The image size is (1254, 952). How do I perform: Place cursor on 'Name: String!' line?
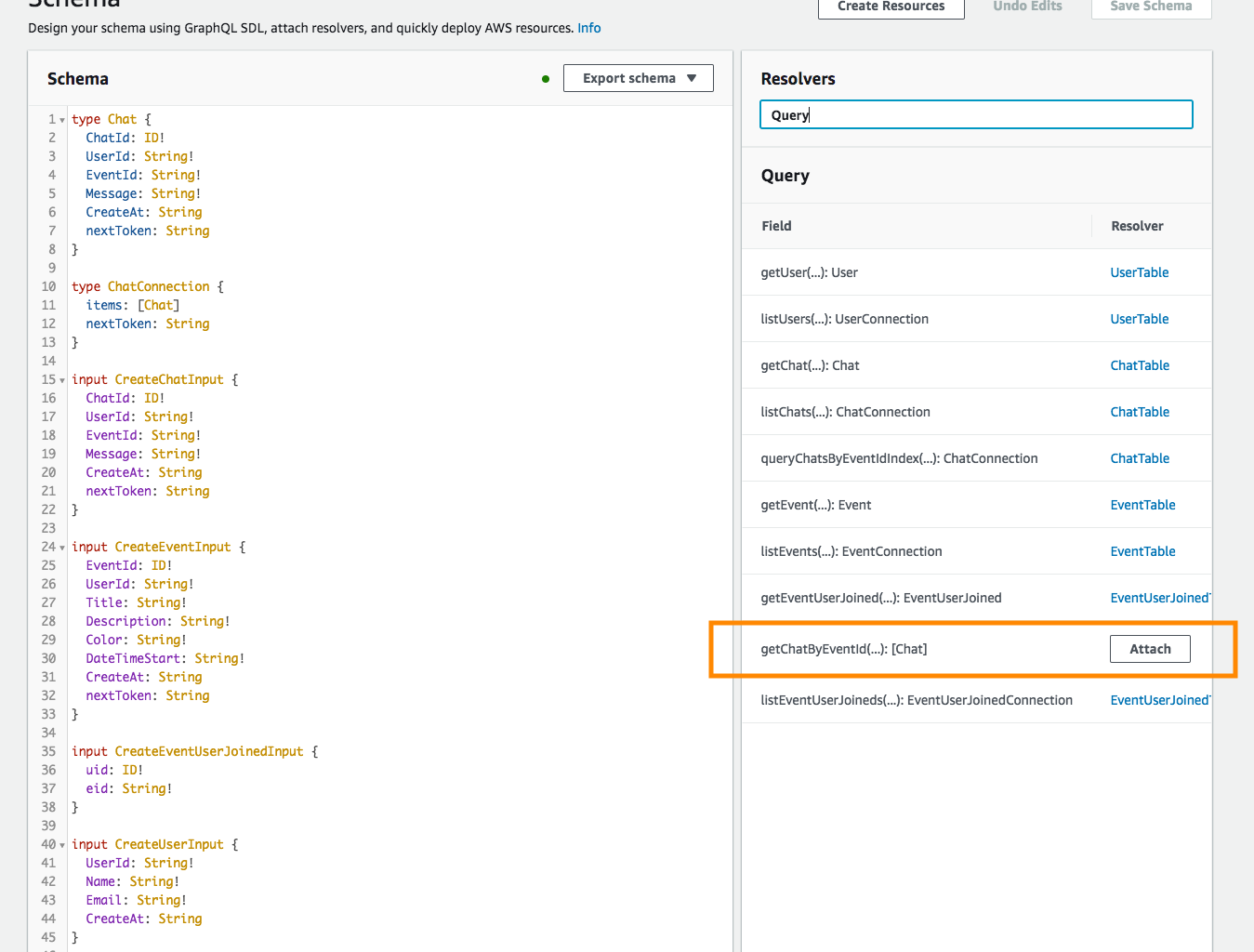pos(132,881)
